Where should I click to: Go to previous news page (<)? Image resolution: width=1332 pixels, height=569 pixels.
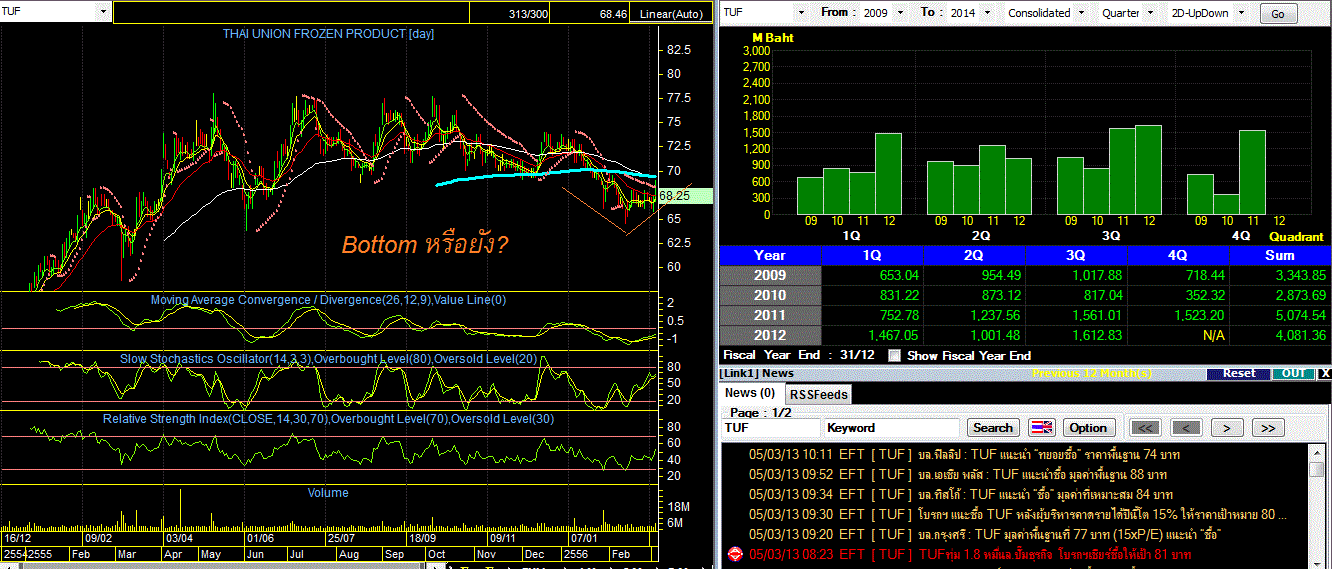(x=1186, y=427)
